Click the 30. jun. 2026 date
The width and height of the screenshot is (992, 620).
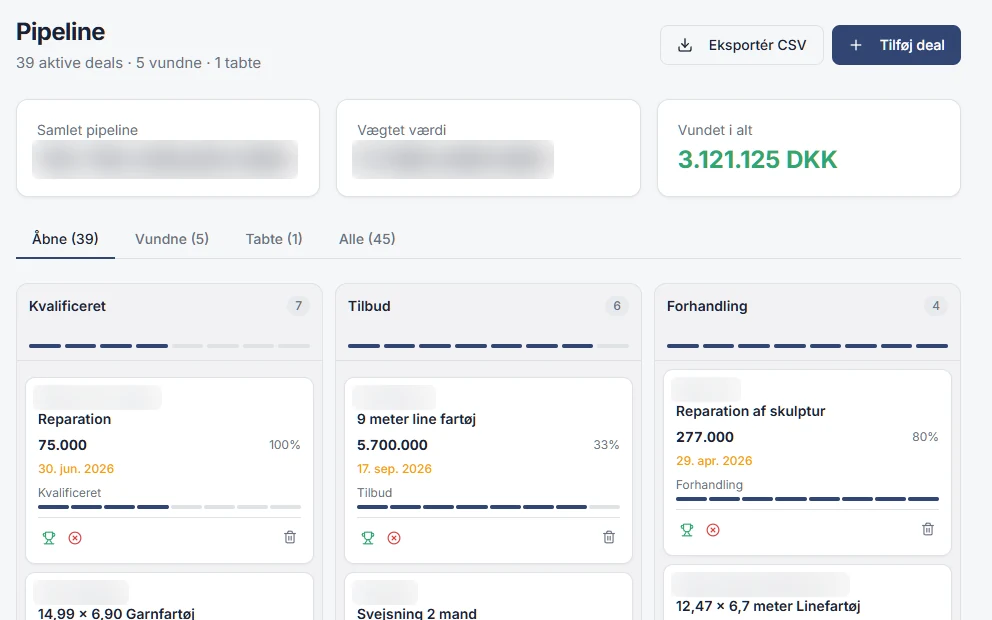click(x=76, y=469)
